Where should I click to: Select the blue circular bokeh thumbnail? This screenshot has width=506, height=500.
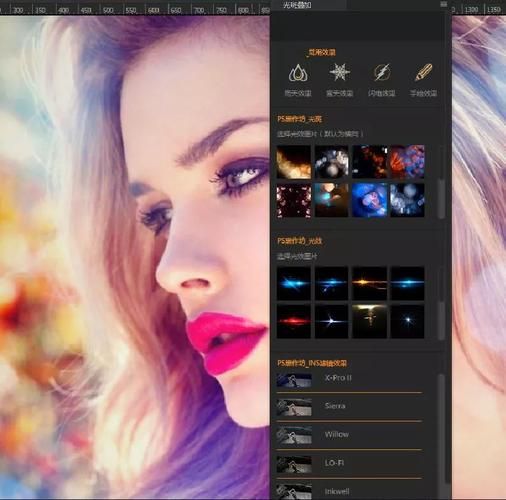coord(369,200)
